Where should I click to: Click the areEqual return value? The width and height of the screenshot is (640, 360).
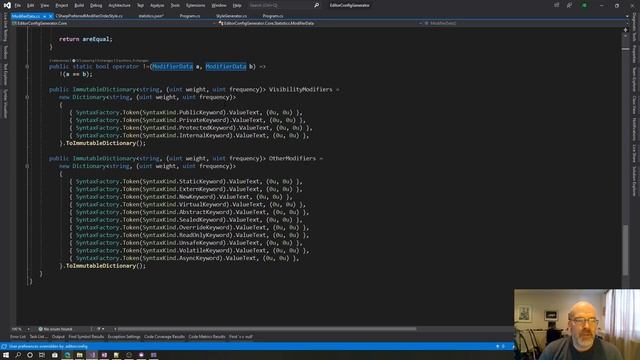[96, 39]
